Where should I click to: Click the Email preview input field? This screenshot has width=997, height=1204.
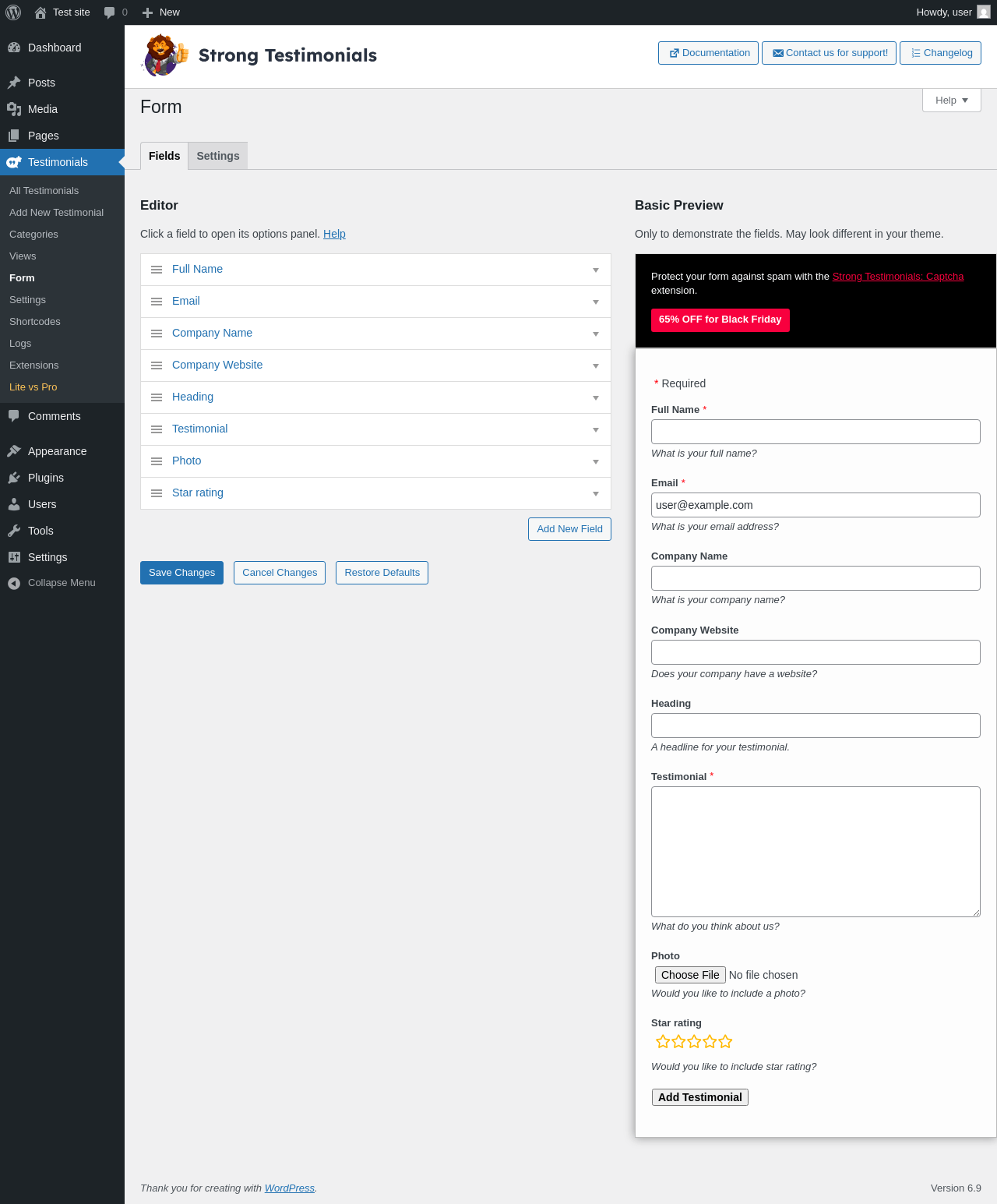click(x=816, y=505)
